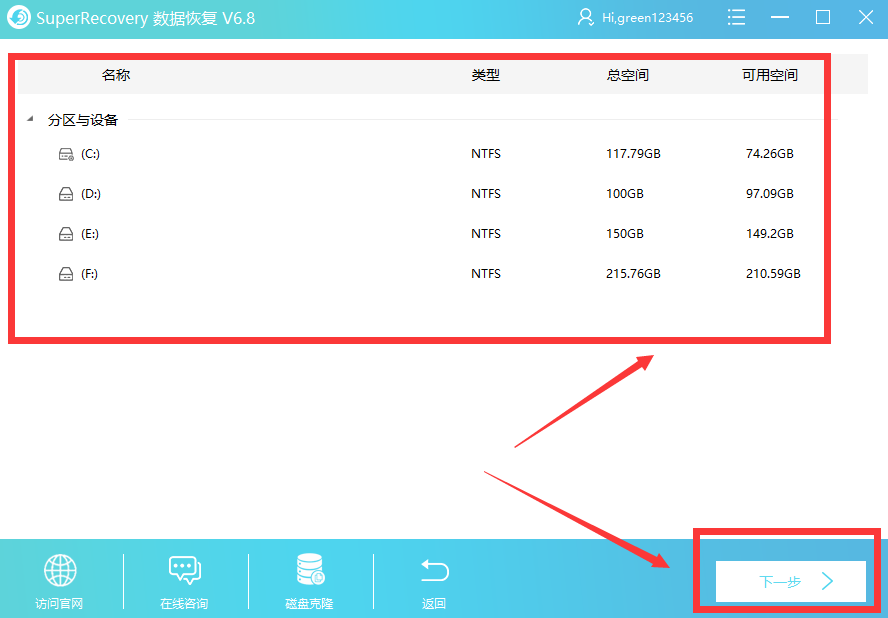Screen dimensions: 888x618
Task: Click the 117.79GB total space value
Action: 633,154
